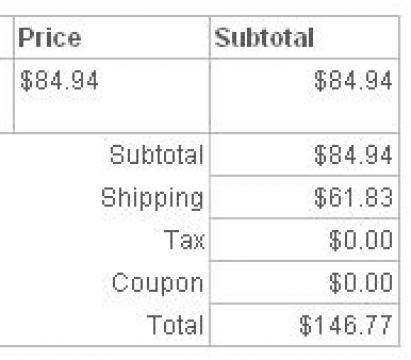Select the $146.77 total amount
The width and height of the screenshot is (411, 360).
pyautogui.click(x=346, y=325)
